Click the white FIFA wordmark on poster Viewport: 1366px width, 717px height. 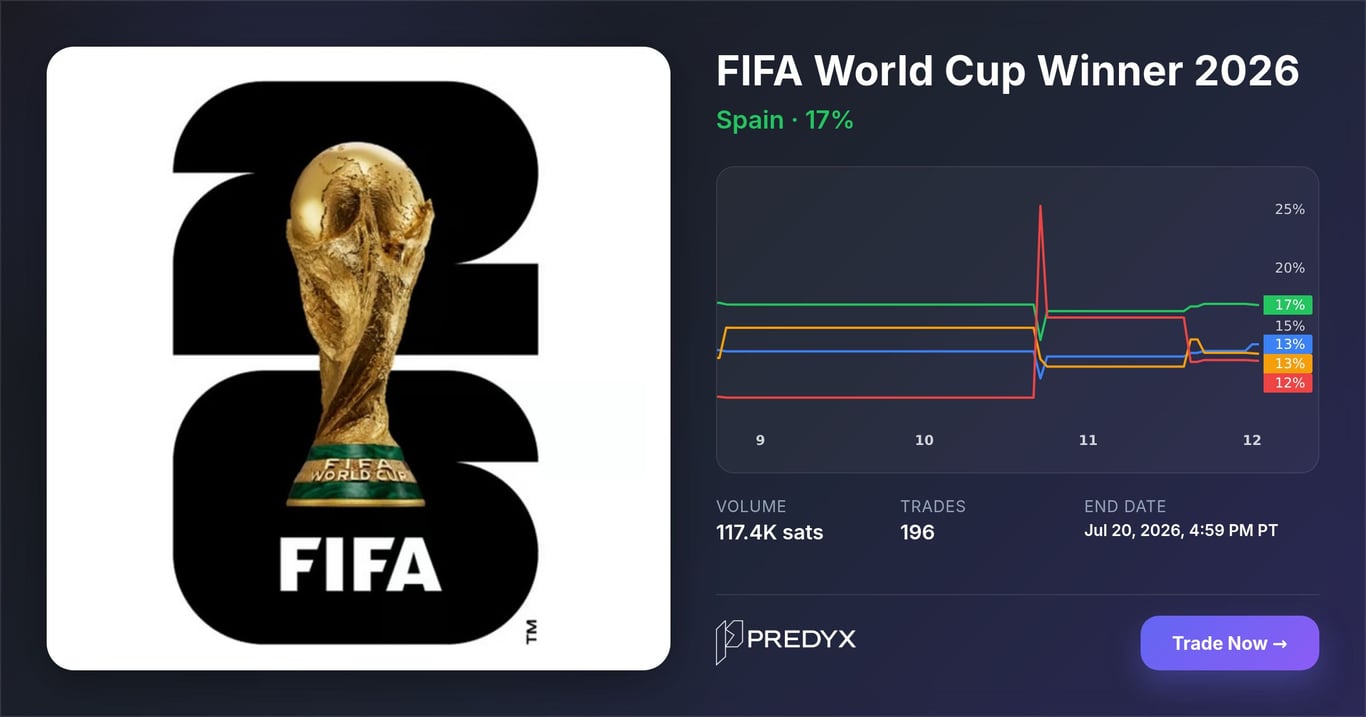click(360, 565)
